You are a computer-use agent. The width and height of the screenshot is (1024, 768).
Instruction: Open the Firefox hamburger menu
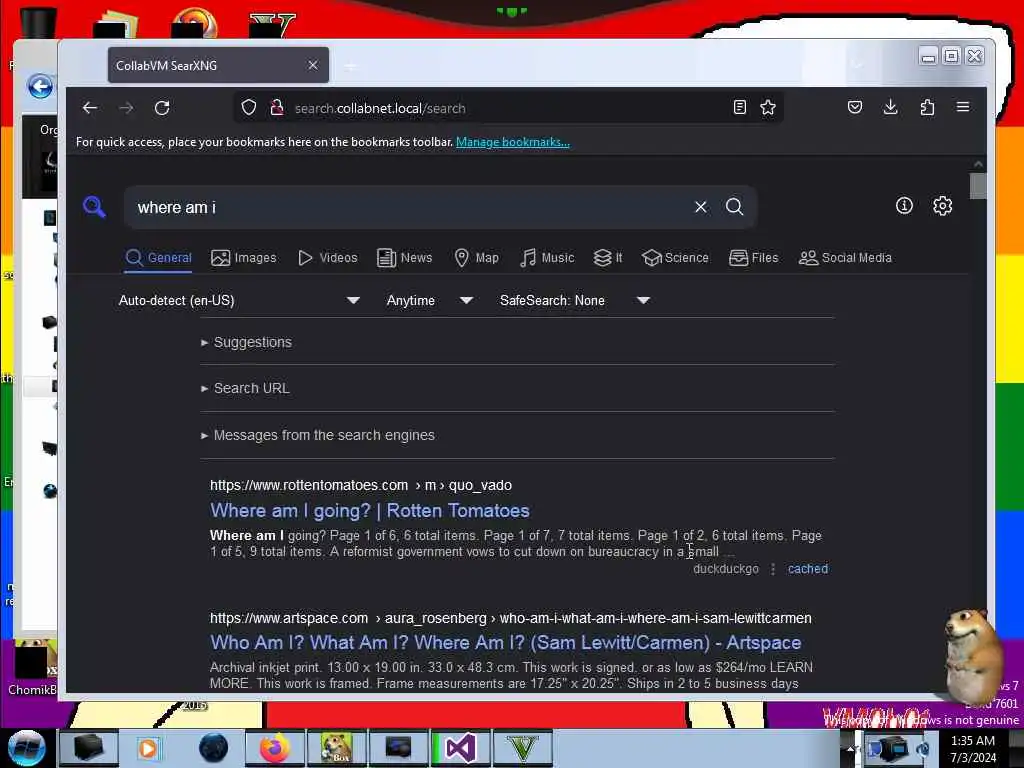(963, 107)
